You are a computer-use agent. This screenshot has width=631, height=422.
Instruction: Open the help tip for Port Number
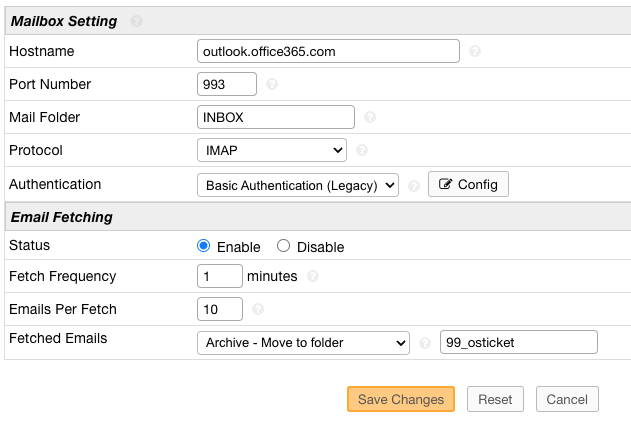pyautogui.click(x=272, y=84)
